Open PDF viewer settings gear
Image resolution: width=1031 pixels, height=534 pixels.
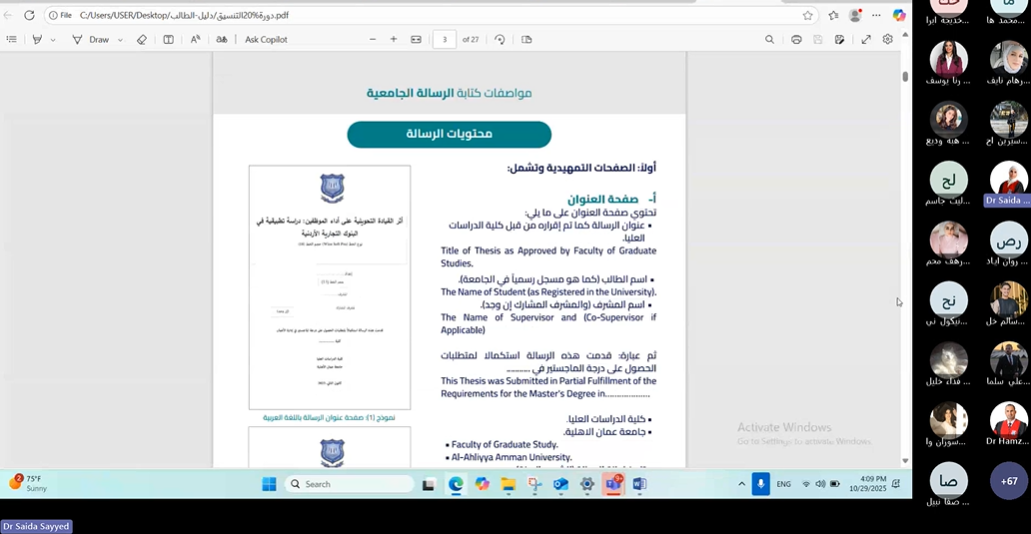tap(887, 40)
